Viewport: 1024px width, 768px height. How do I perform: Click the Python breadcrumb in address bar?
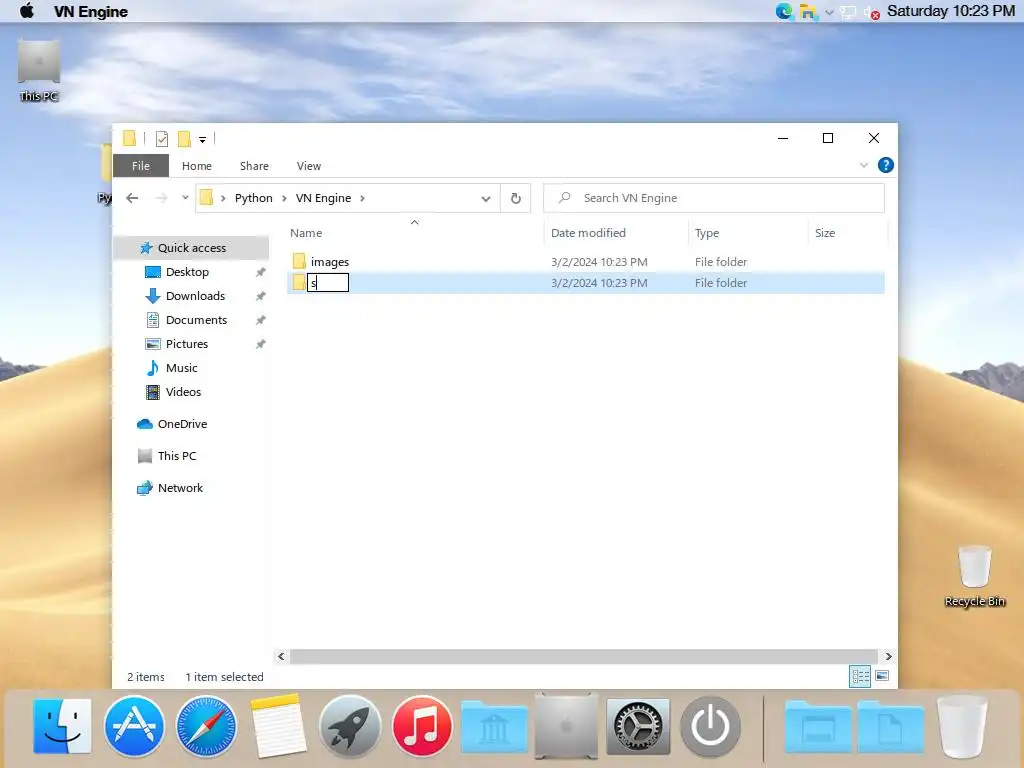253,198
